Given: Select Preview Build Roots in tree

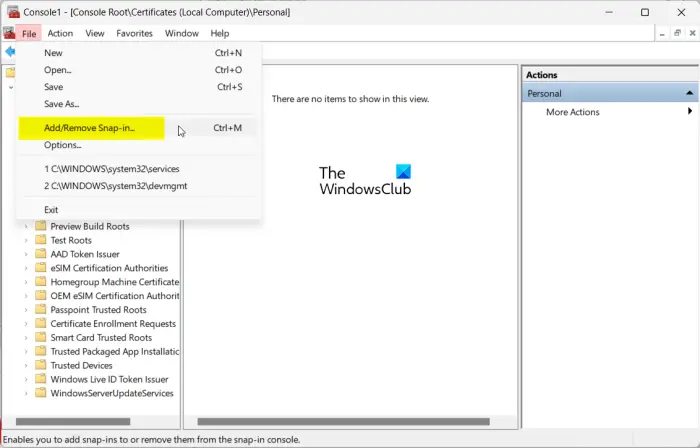Looking at the screenshot, I should [x=90, y=226].
